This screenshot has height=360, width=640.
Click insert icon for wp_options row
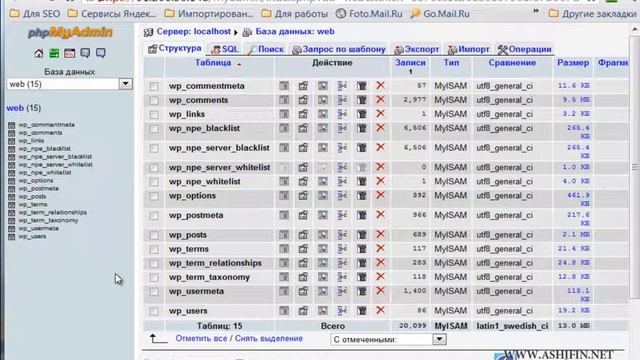pos(342,196)
